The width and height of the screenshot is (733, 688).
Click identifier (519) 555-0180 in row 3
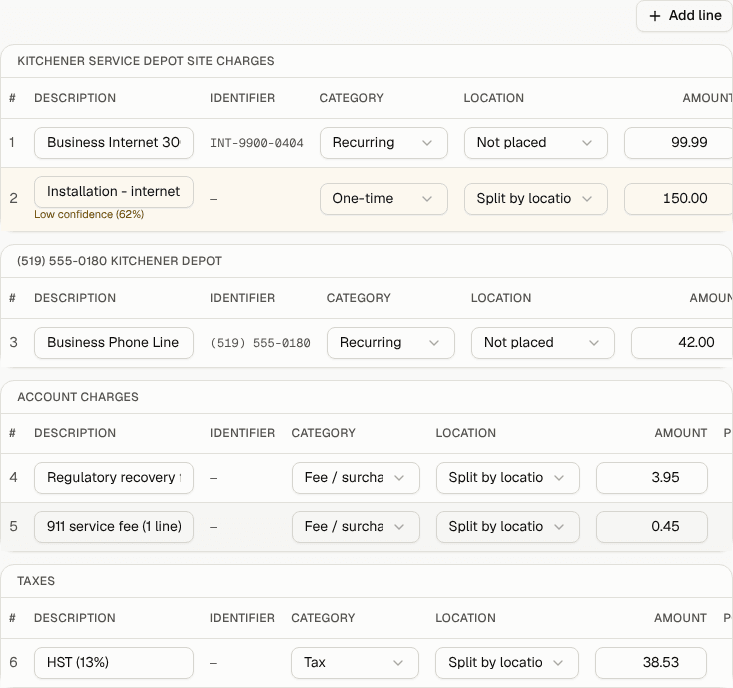click(x=260, y=343)
